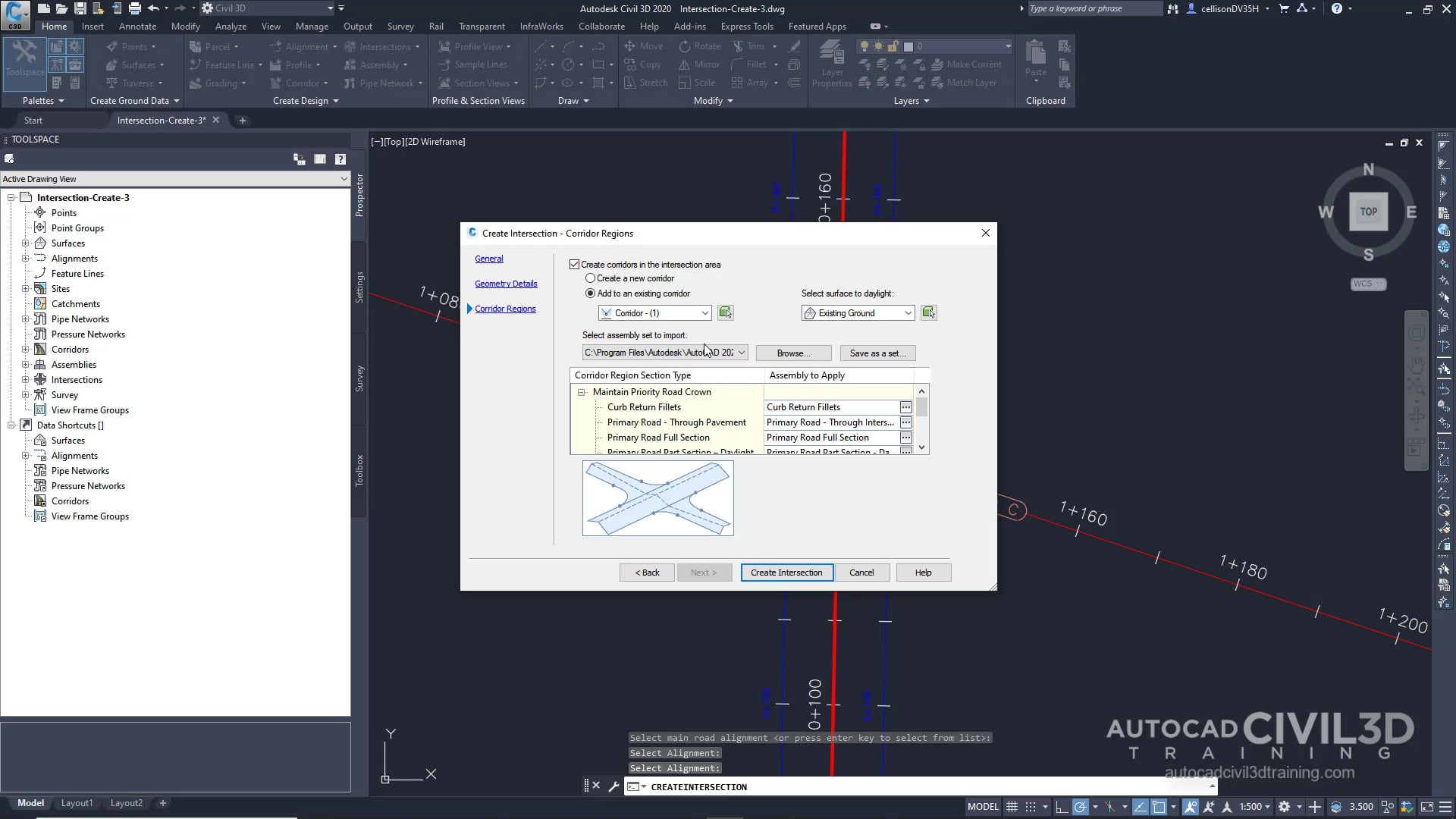Open the Toolspace palette

[24, 64]
